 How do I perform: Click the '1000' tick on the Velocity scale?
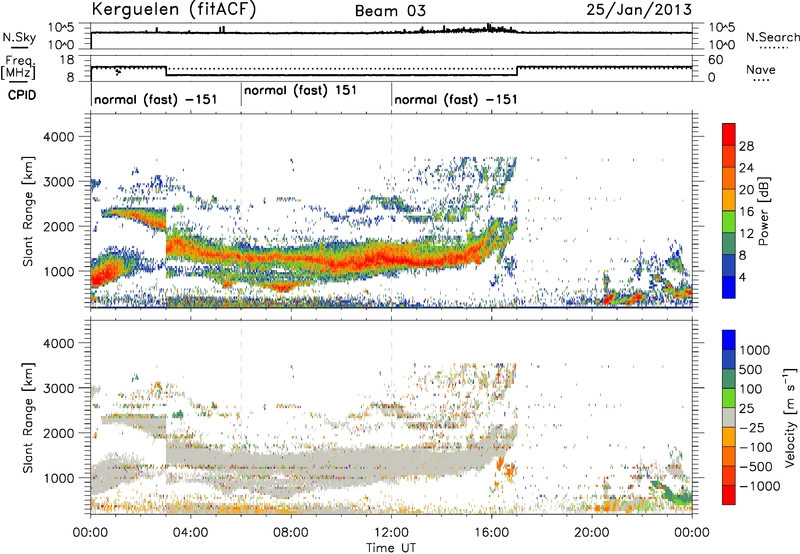point(755,350)
